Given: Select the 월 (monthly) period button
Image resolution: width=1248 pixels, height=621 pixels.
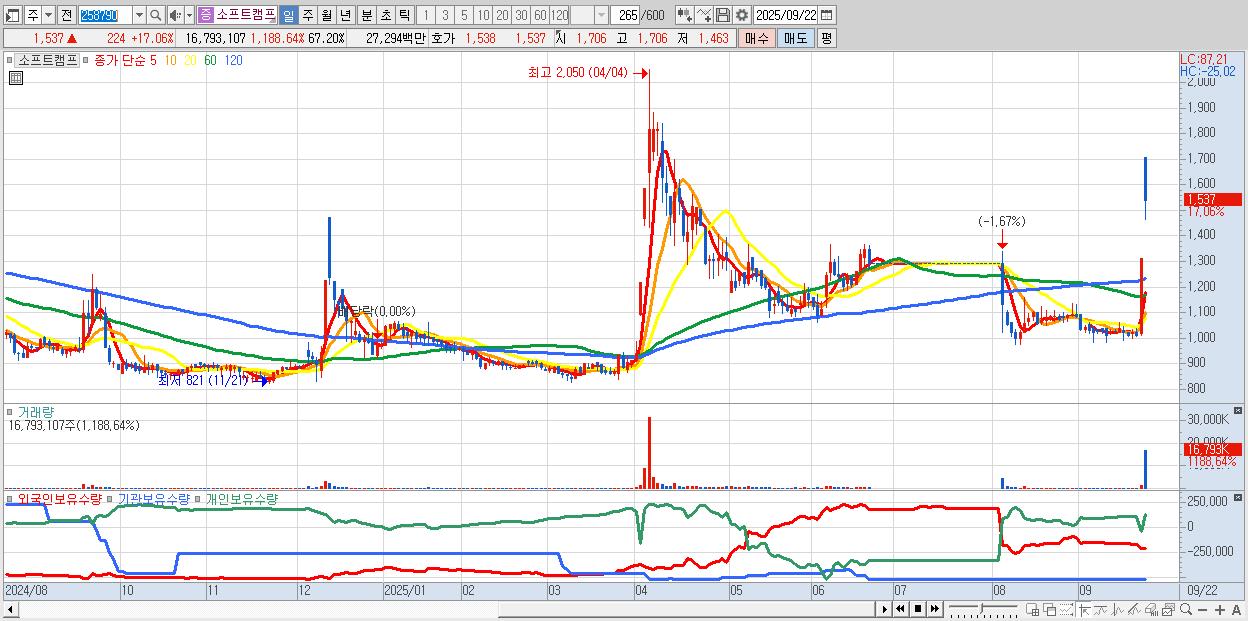Looking at the screenshot, I should point(326,15).
